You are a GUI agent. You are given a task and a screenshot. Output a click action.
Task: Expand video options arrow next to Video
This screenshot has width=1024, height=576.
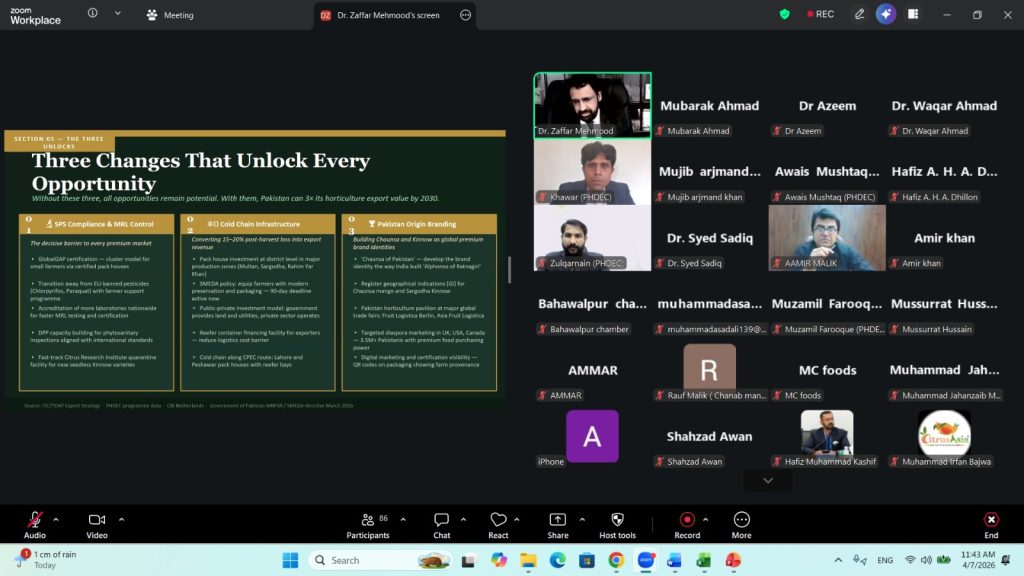pos(121,519)
